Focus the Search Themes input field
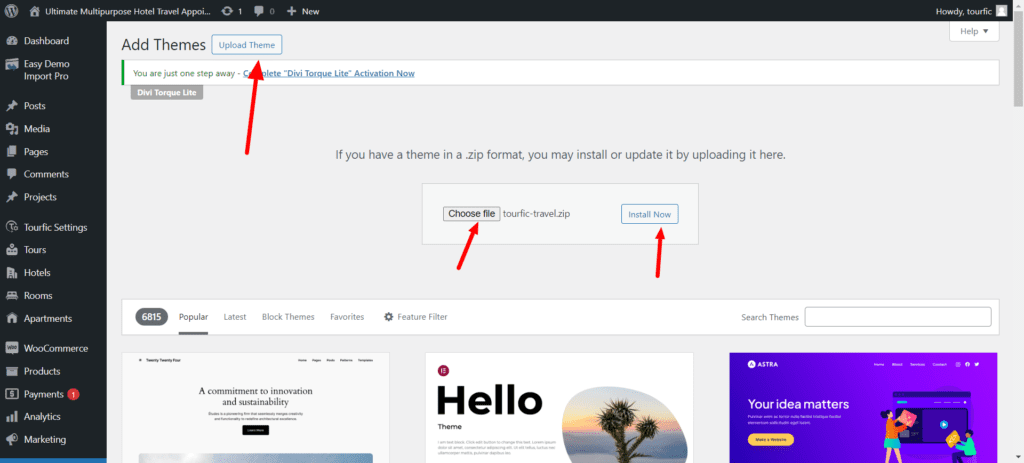This screenshot has width=1024, height=463. tap(898, 317)
